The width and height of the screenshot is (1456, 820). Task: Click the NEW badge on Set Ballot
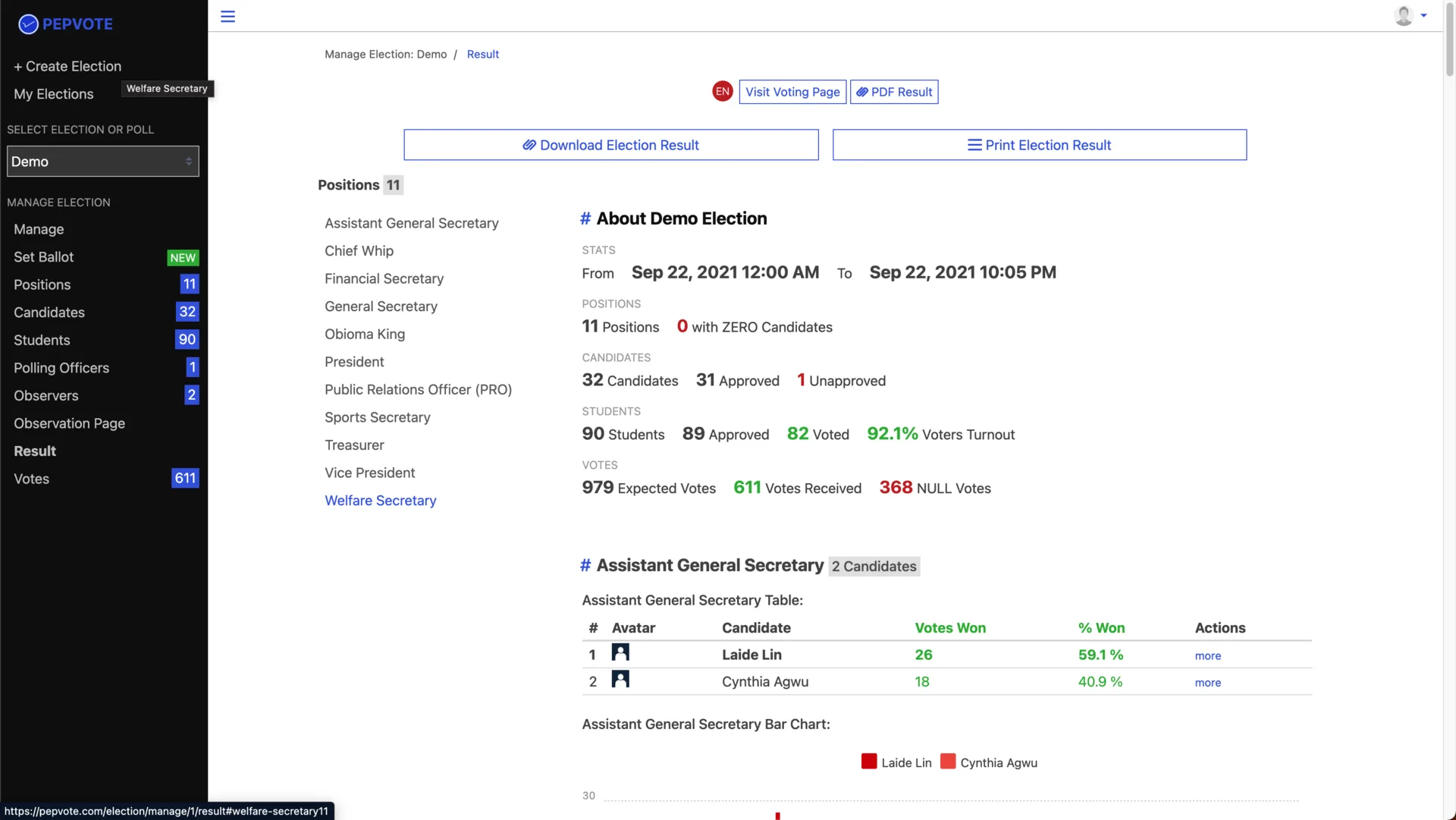tap(183, 258)
